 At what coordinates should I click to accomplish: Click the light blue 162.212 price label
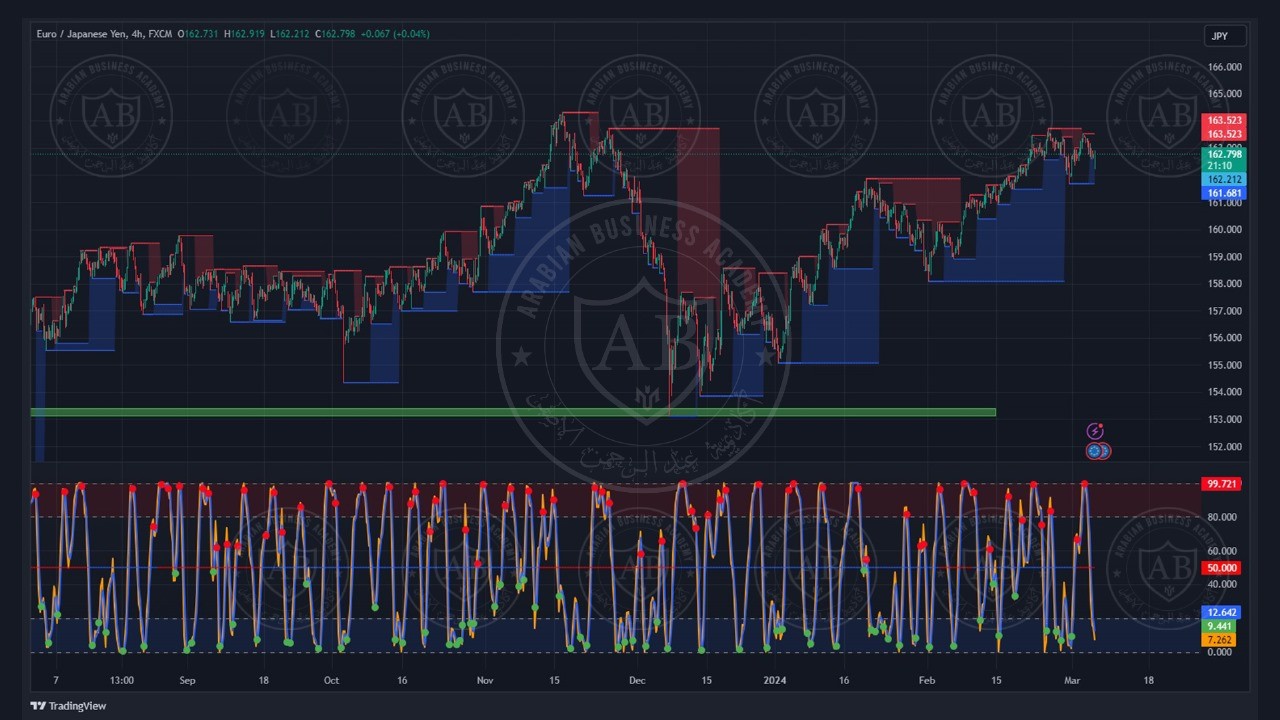click(1224, 180)
